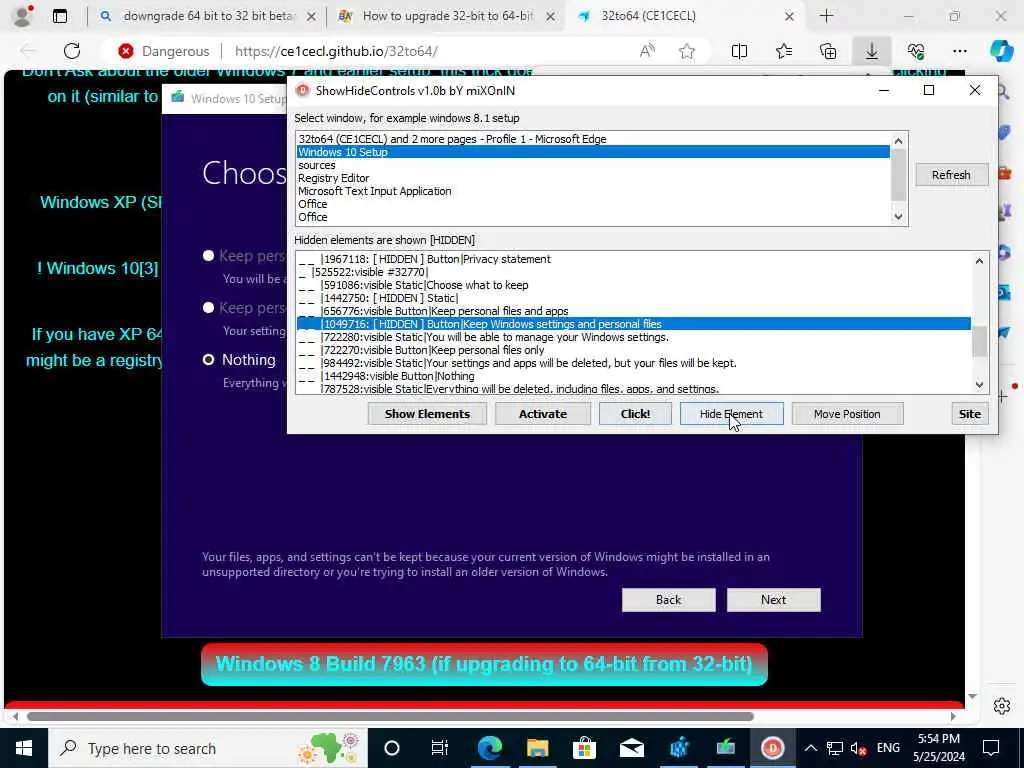Viewport: 1024px width, 768px height.
Task: Open the split screen icon
Action: 739,51
